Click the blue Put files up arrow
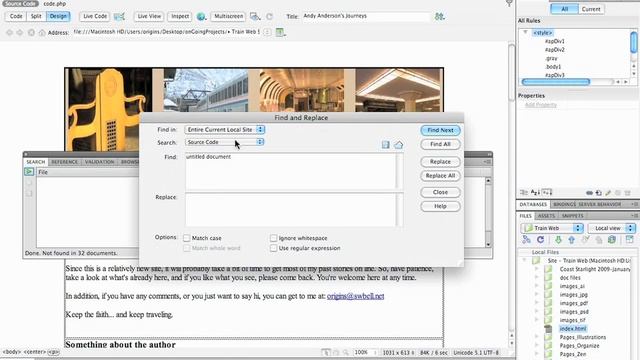The image size is (640, 360). pos(571,240)
